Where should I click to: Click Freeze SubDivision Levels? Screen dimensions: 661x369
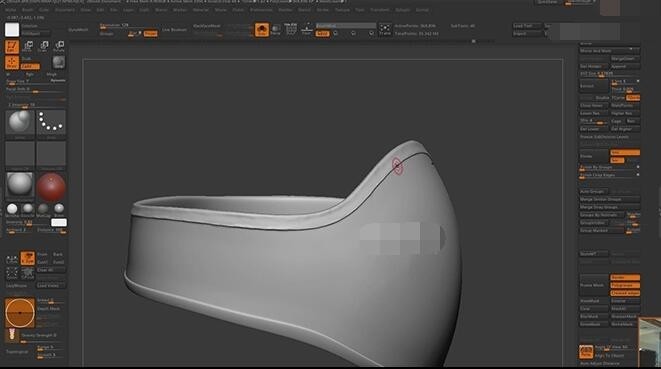click(x=609, y=137)
